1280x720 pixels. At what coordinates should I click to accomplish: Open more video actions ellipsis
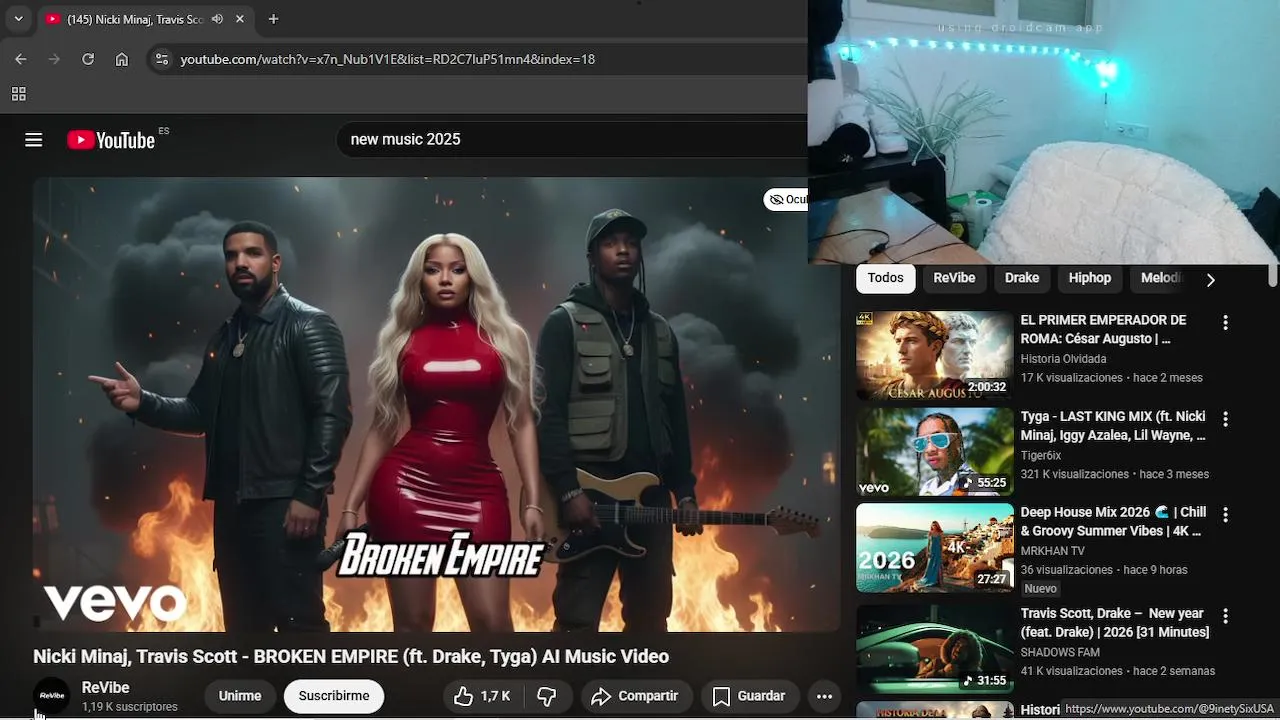point(824,696)
